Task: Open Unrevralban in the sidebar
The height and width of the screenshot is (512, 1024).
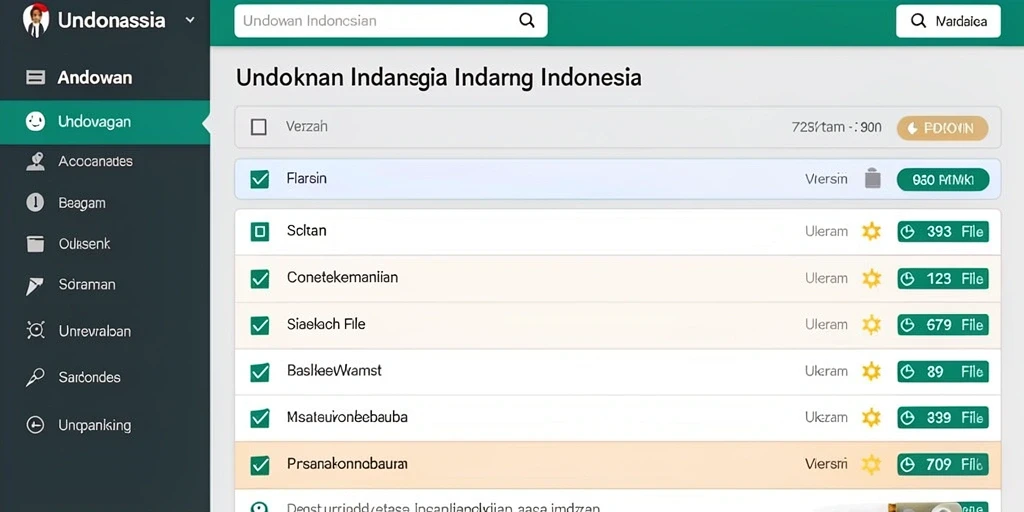Action: [95, 331]
